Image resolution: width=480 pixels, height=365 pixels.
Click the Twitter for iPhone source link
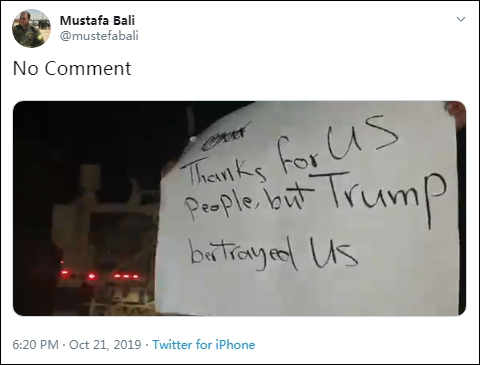204,344
